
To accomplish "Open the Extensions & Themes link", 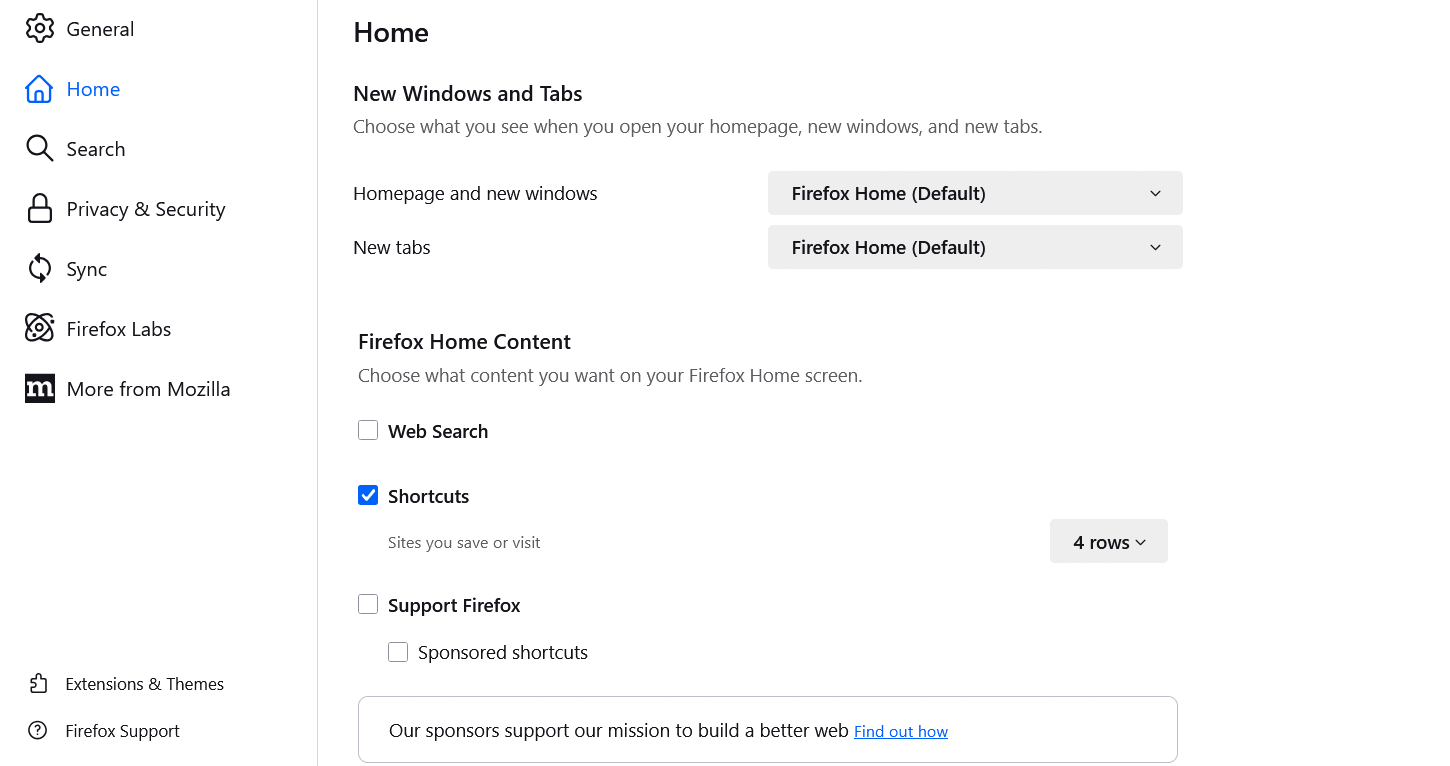I will [x=145, y=684].
